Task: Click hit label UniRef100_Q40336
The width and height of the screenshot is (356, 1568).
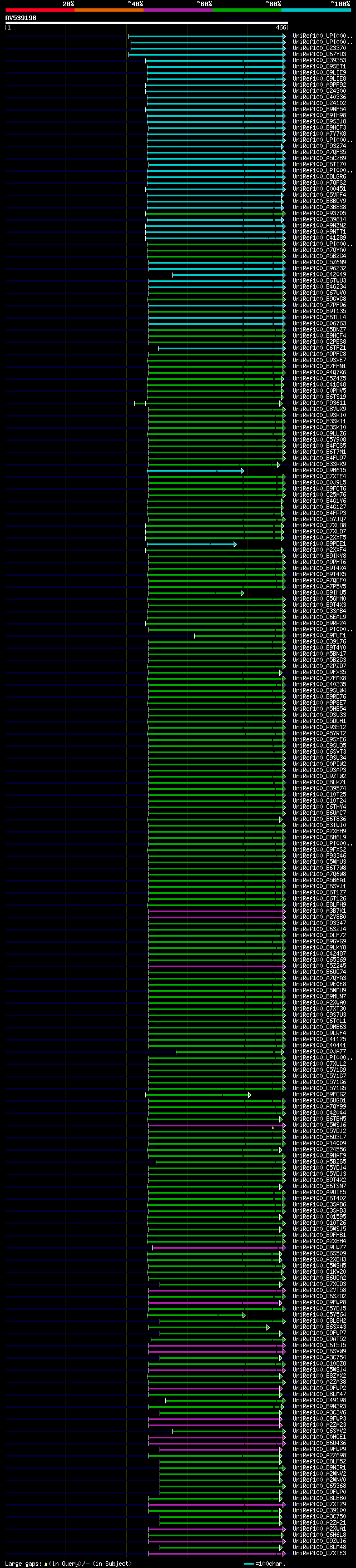Action: point(319,97)
